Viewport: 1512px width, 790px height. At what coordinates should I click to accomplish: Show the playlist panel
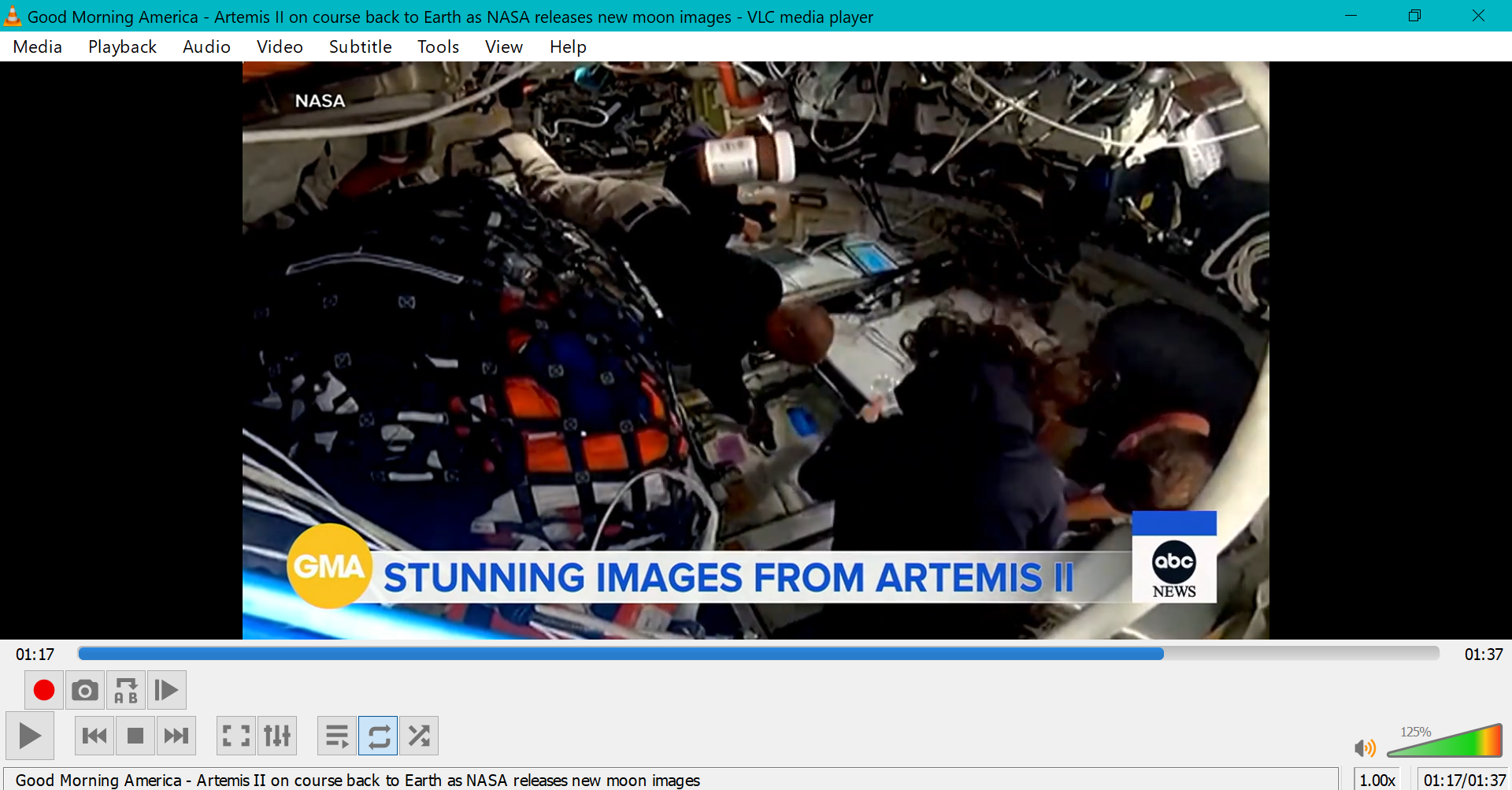click(x=337, y=736)
